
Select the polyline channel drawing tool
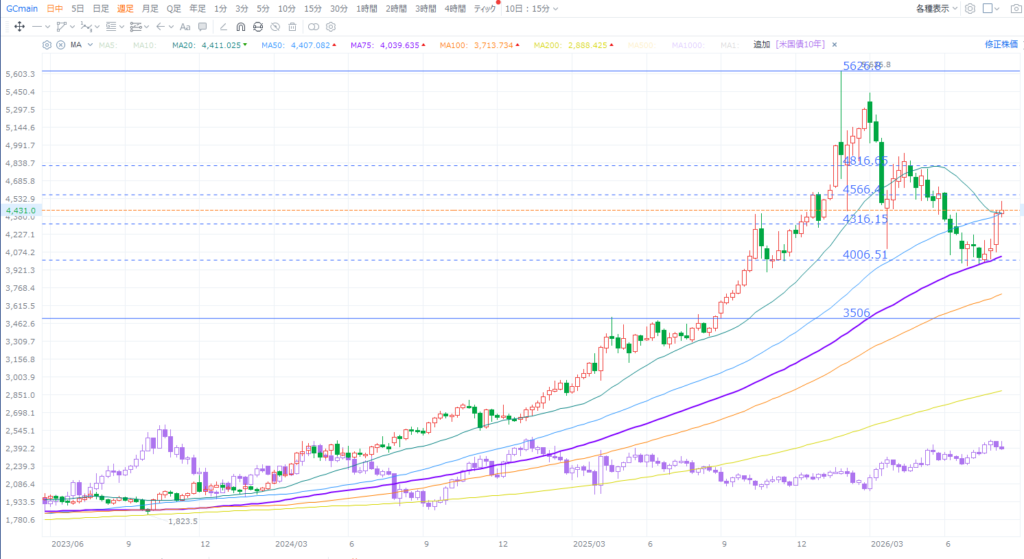pos(61,27)
